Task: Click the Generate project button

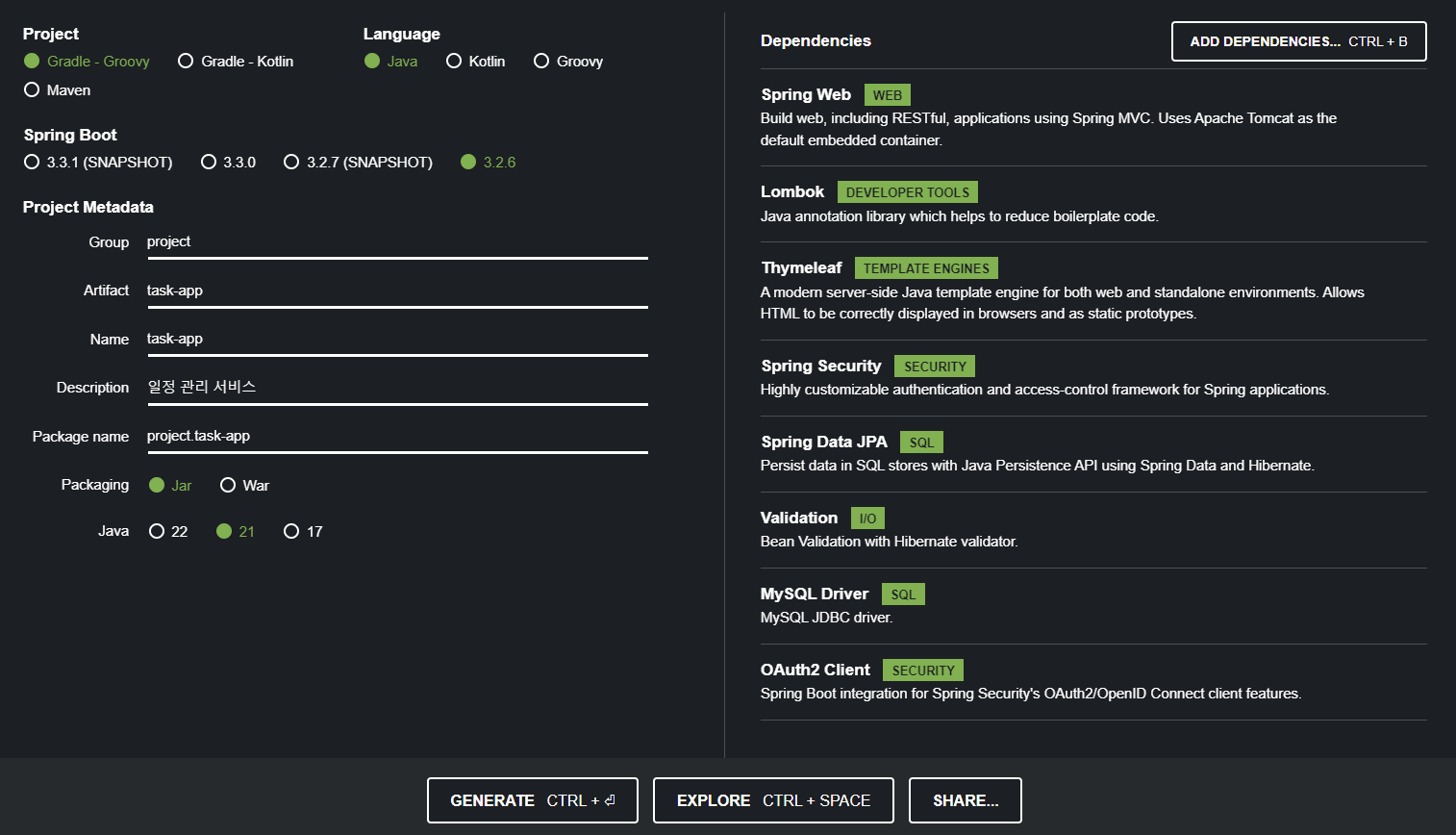Action: pos(533,800)
